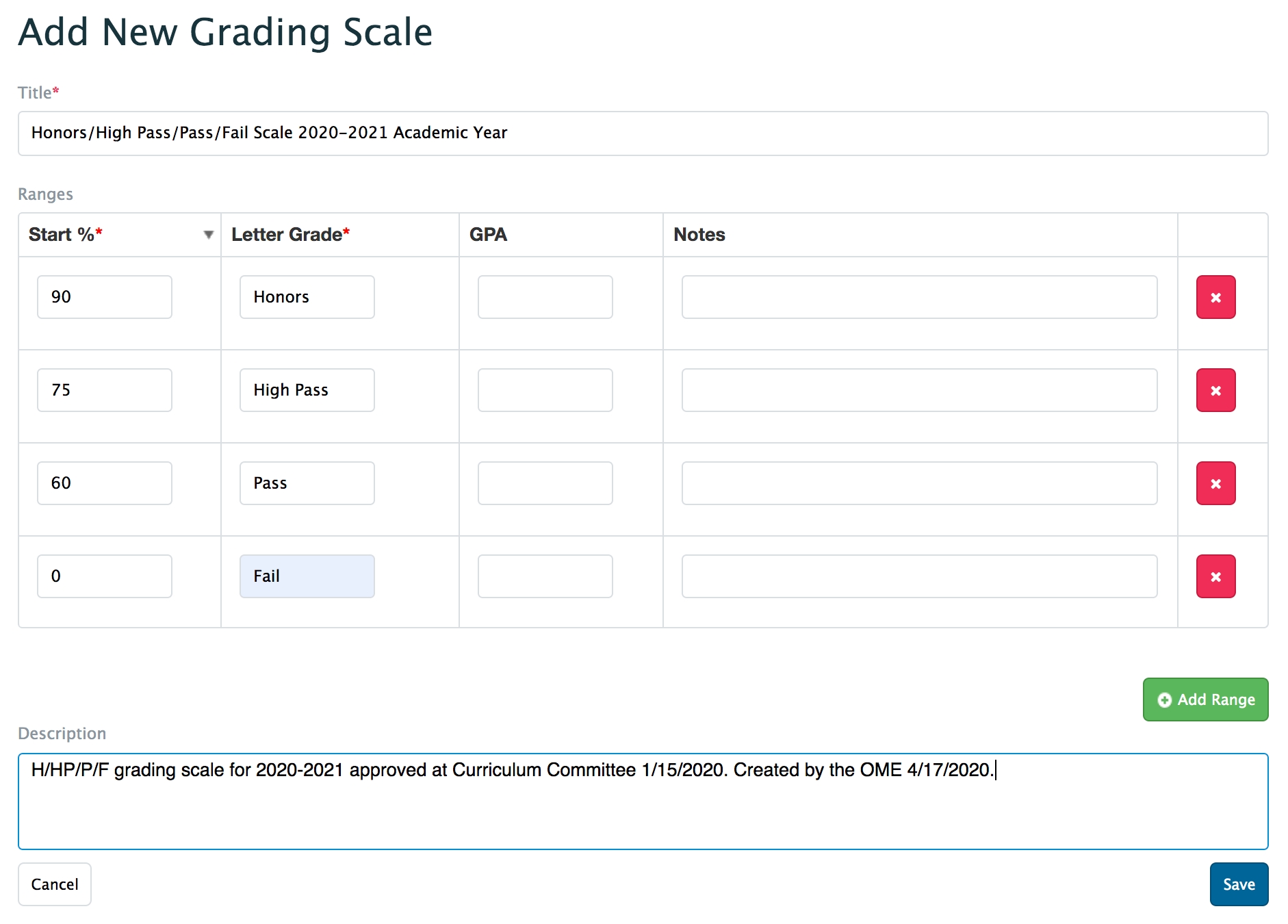This screenshot has width=1288, height=924.
Task: Focus the Description text area
Action: coord(643,801)
